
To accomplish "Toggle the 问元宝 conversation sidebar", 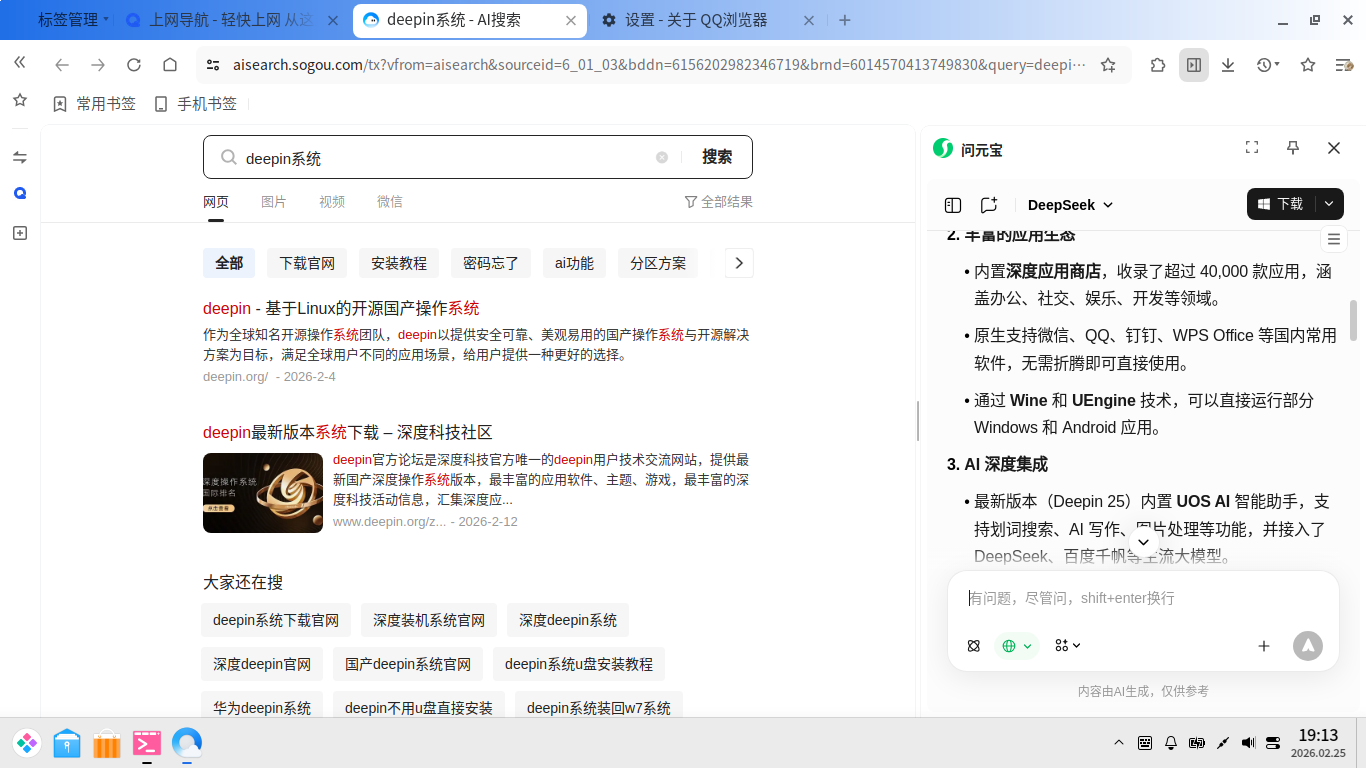I will tap(953, 205).
